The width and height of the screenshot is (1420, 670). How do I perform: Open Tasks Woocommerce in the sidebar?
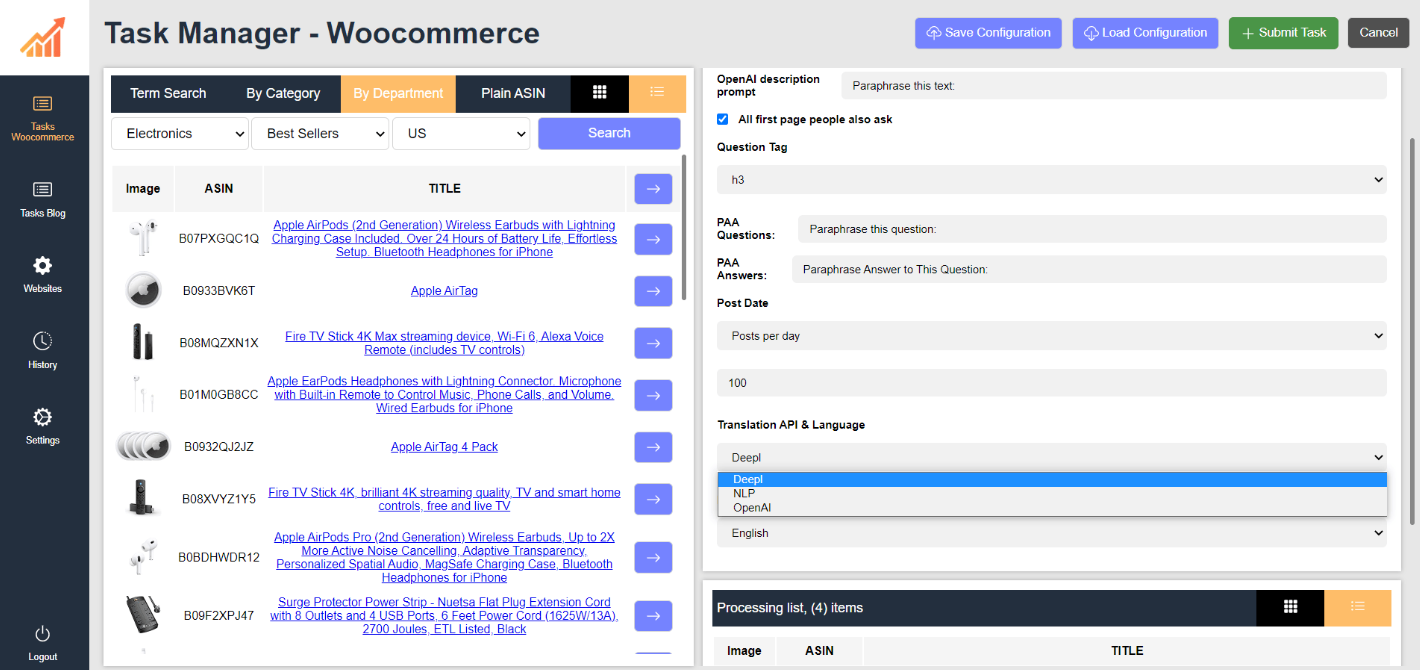click(43, 119)
